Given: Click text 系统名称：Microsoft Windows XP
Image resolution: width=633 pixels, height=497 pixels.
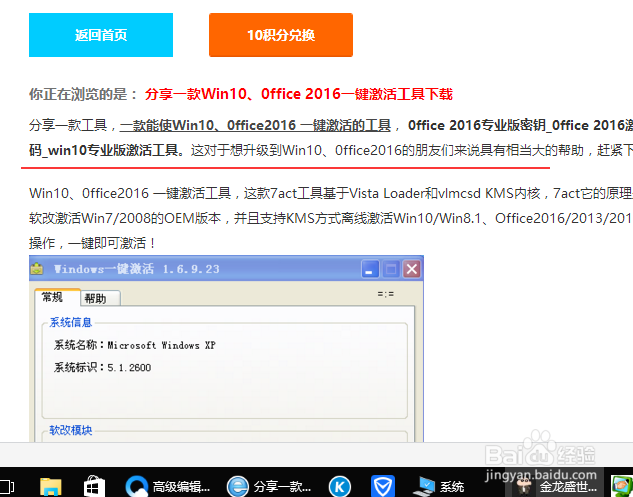Looking at the screenshot, I should 135,345.
